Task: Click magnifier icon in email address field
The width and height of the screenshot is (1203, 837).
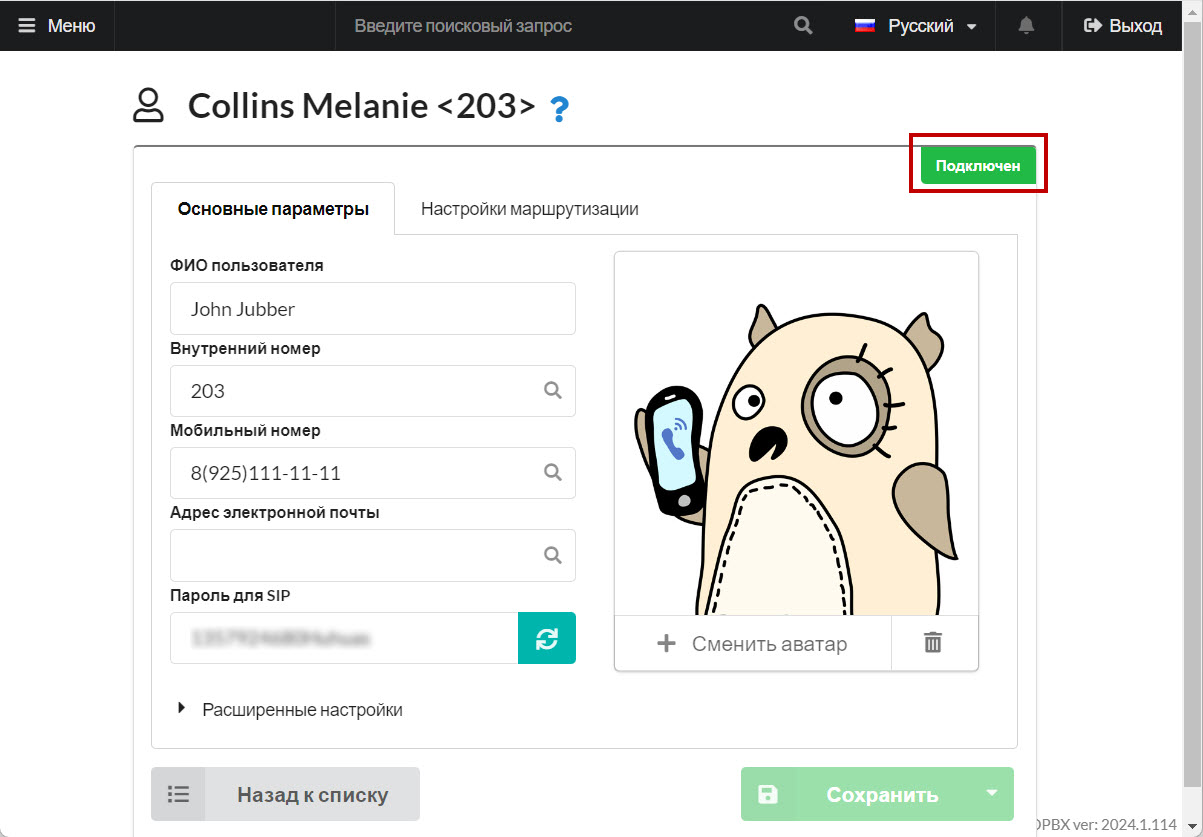Action: [553, 554]
